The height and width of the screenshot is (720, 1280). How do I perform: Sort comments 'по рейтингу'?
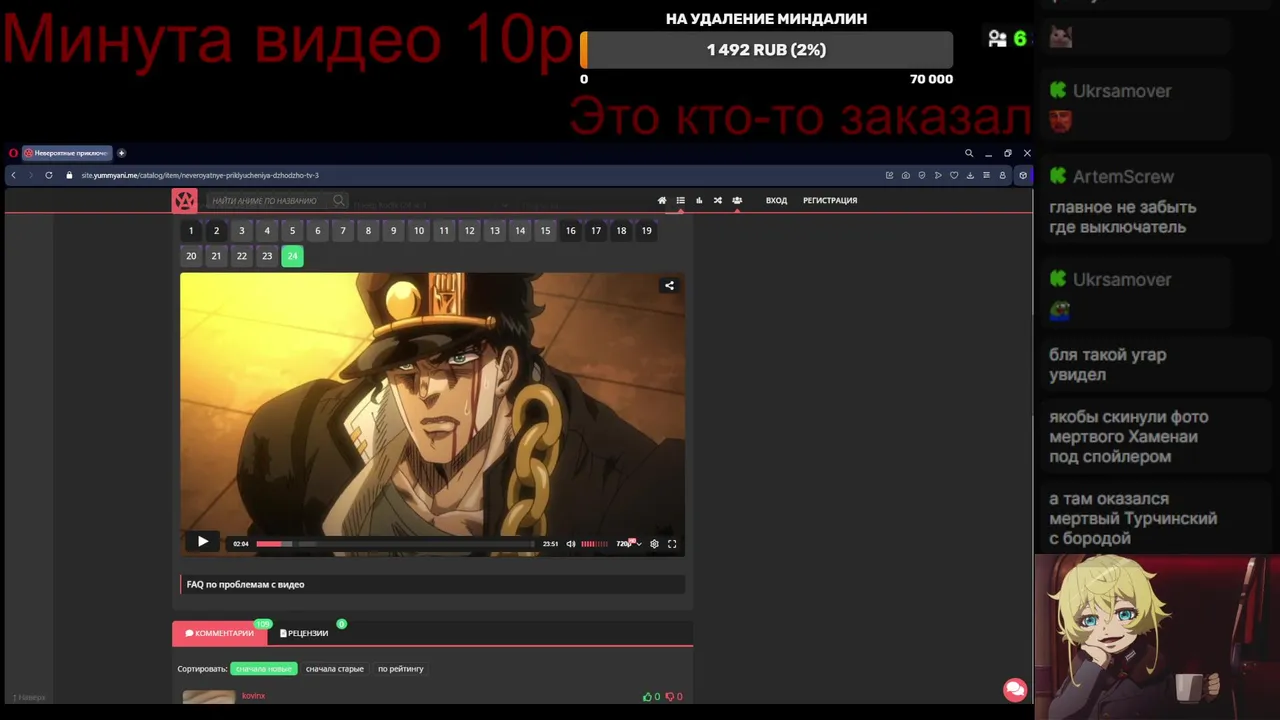click(x=401, y=669)
